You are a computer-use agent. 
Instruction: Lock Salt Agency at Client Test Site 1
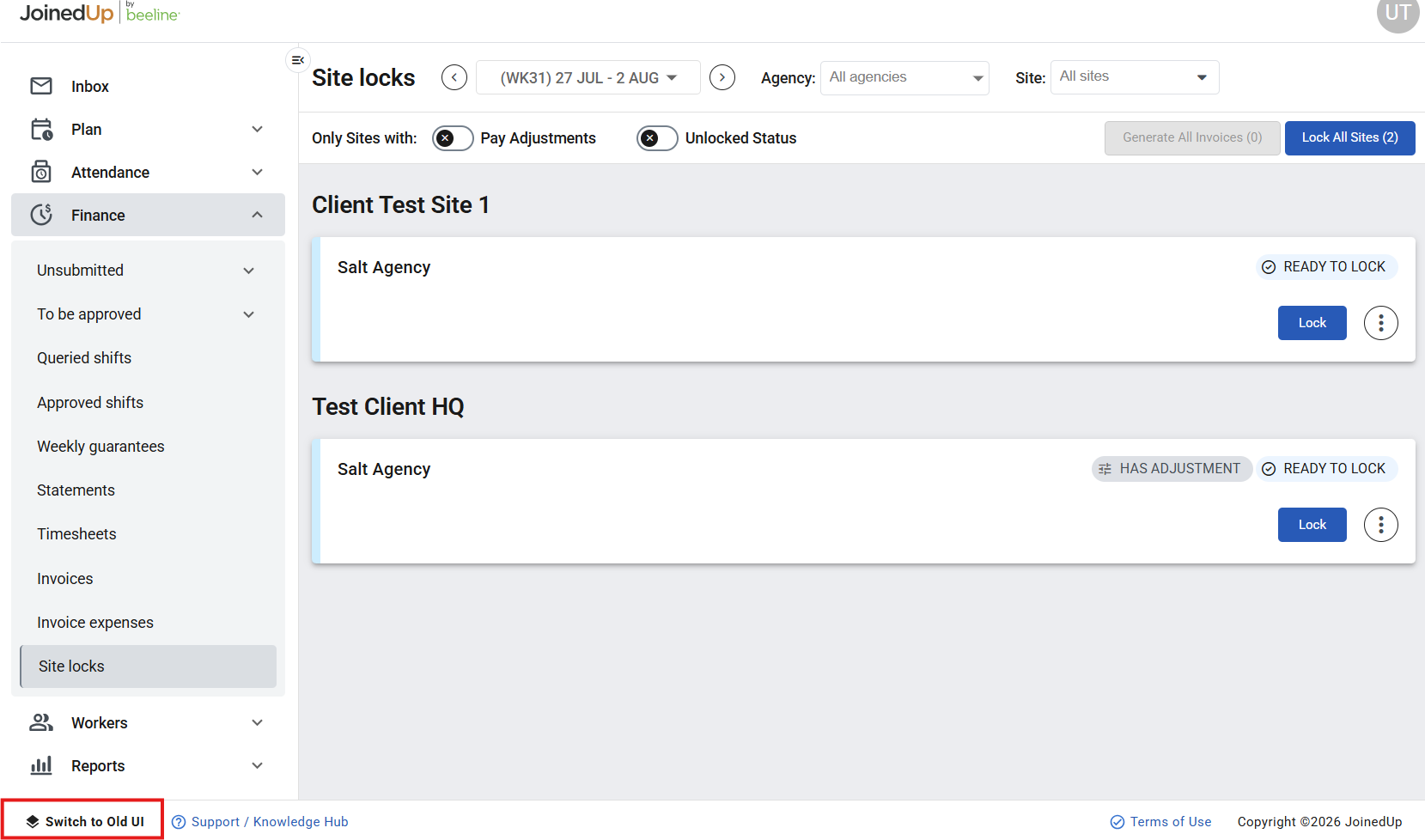tap(1312, 323)
